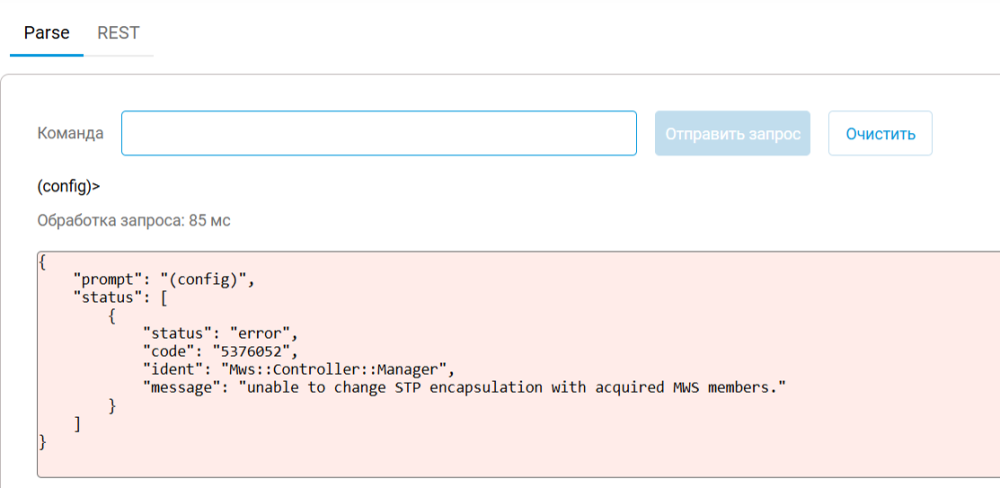Viewport: 1000px width, 488px height.
Task: Click the closing square bracket of the status array
Action: tap(78, 422)
